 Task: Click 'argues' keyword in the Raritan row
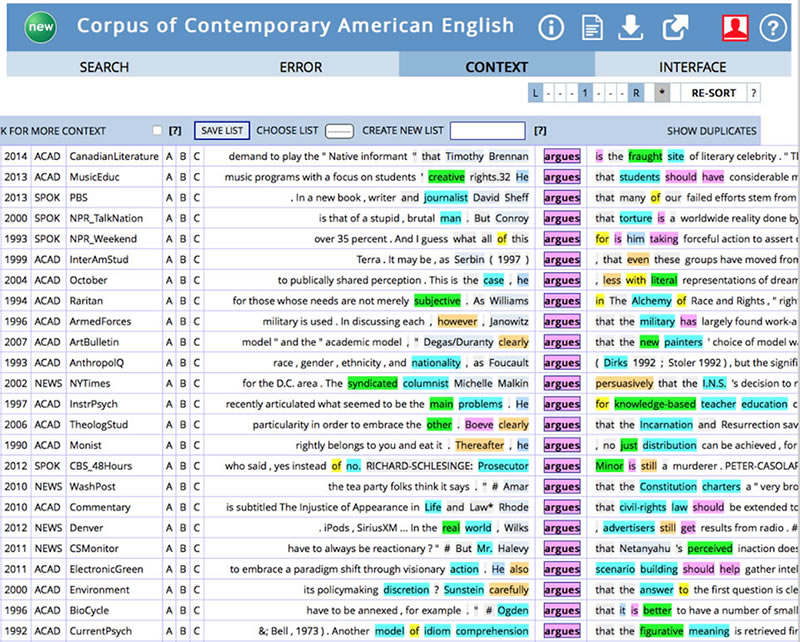click(562, 301)
